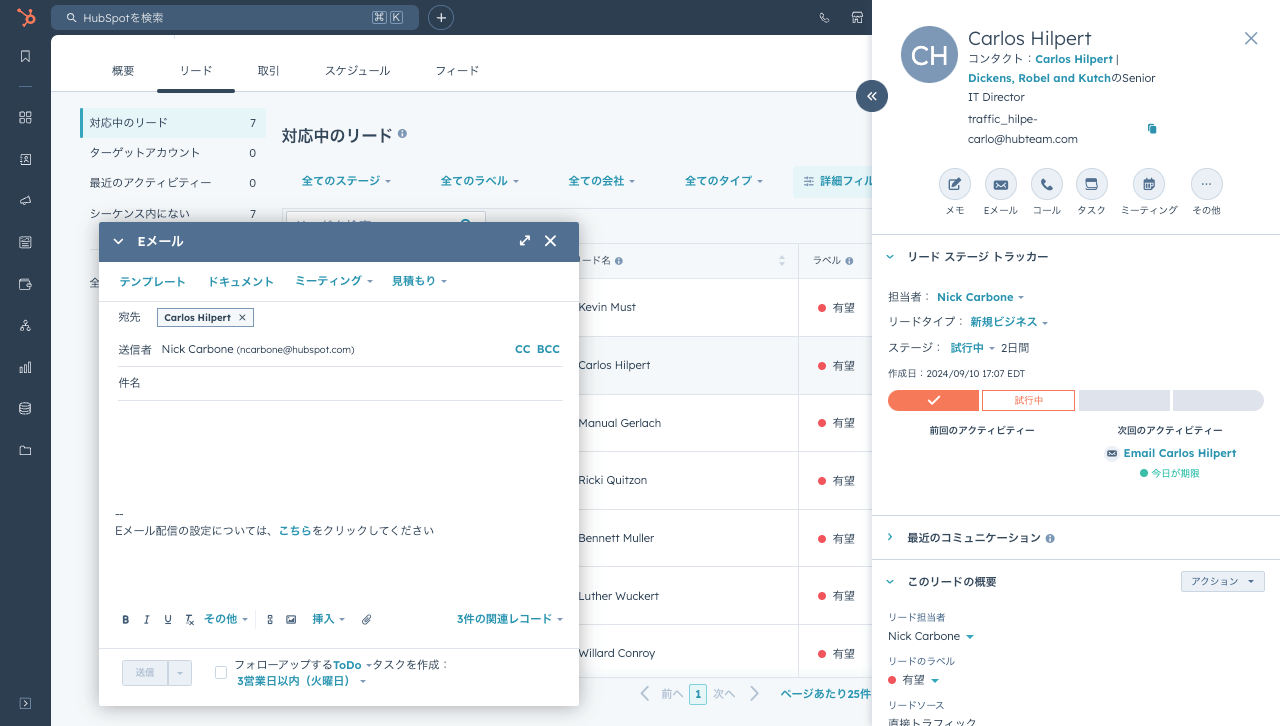Open ミーティング dropdown in email composer

(x=334, y=282)
